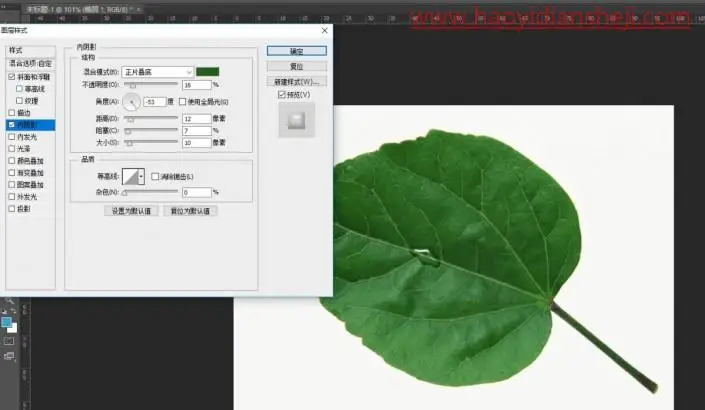Enable the 投影 checkbox

pos(12,209)
